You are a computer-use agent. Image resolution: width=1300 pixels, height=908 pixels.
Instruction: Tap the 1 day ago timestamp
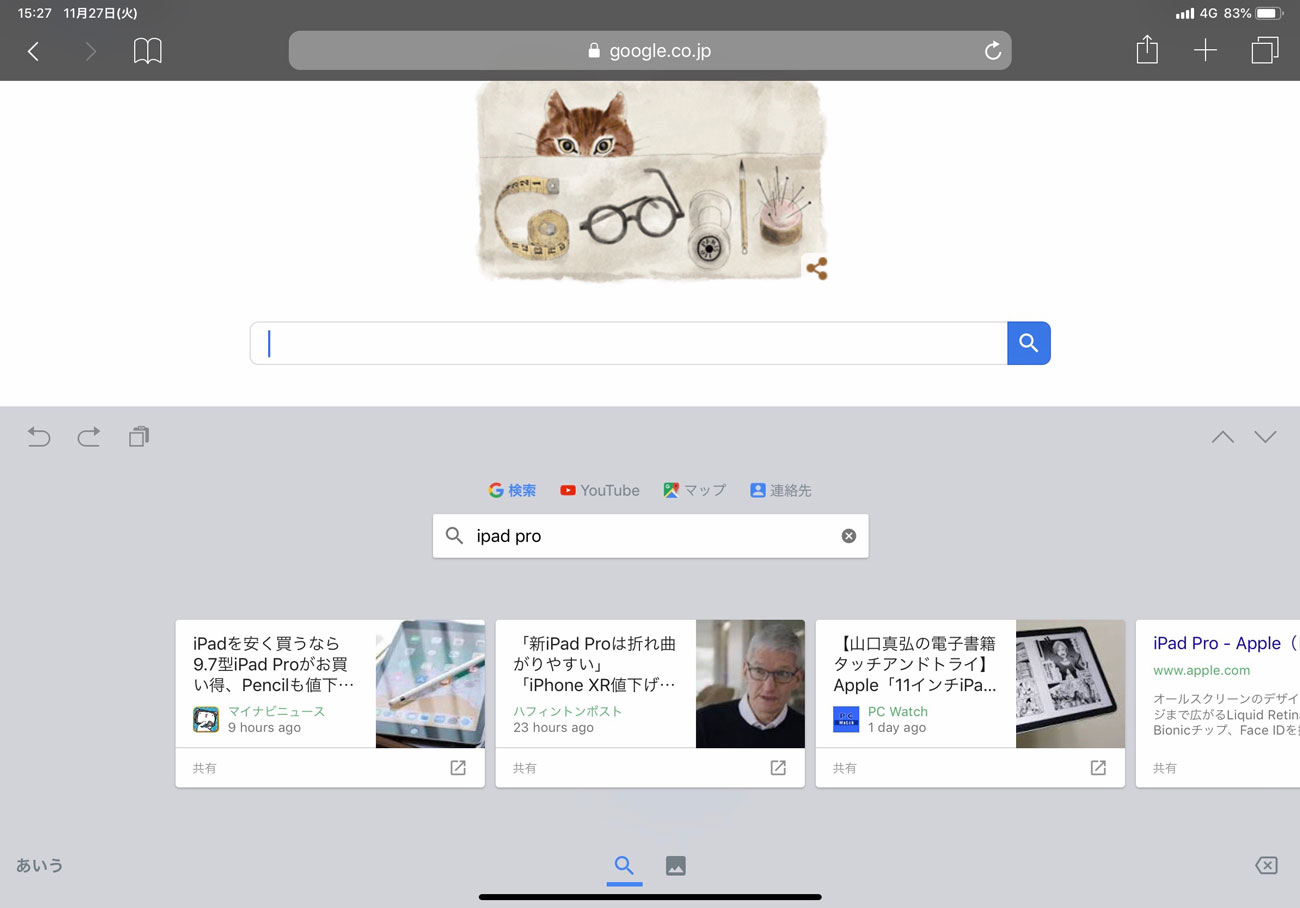point(897,727)
